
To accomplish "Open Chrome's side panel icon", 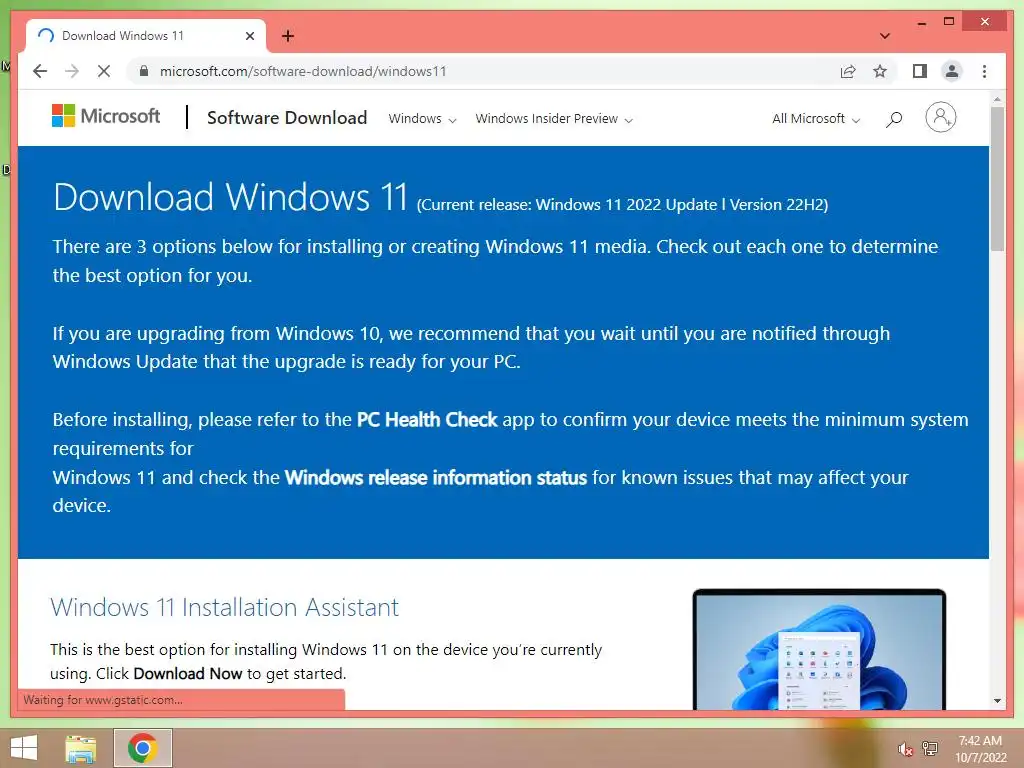I will (x=920, y=71).
